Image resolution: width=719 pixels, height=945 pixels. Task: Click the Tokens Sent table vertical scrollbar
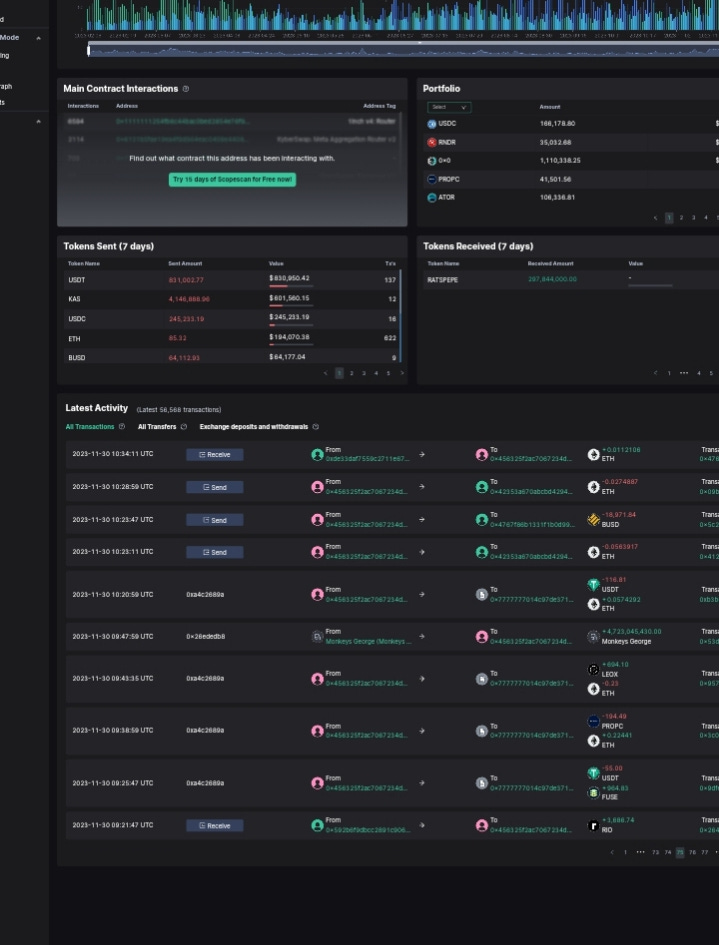tap(400, 316)
